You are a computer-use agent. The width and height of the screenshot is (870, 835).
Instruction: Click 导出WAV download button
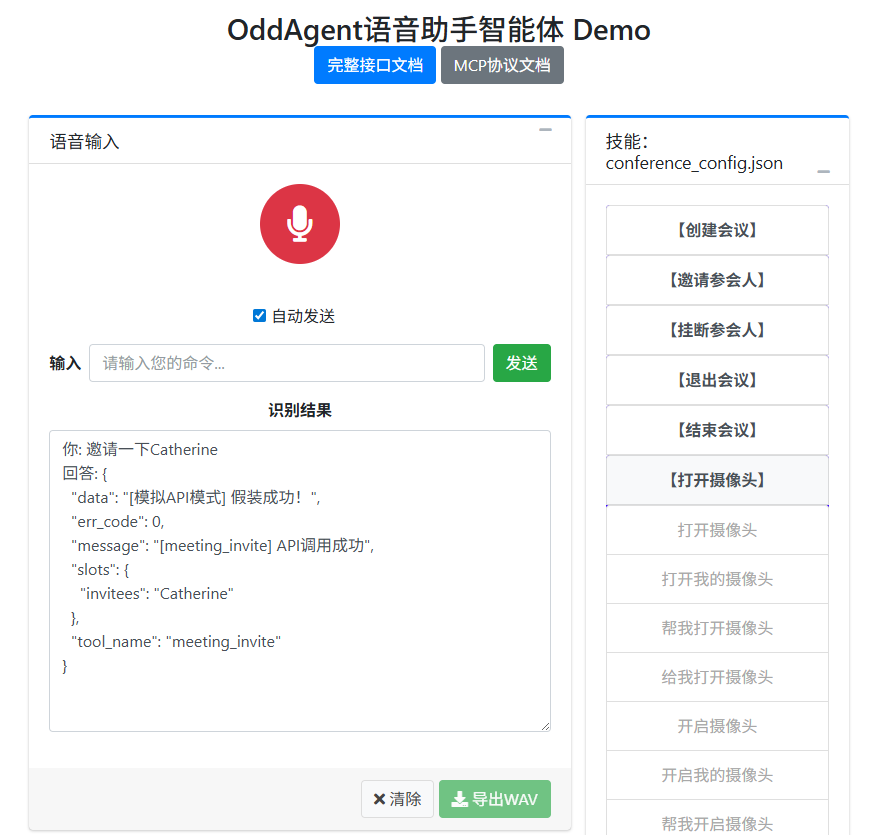pos(494,799)
